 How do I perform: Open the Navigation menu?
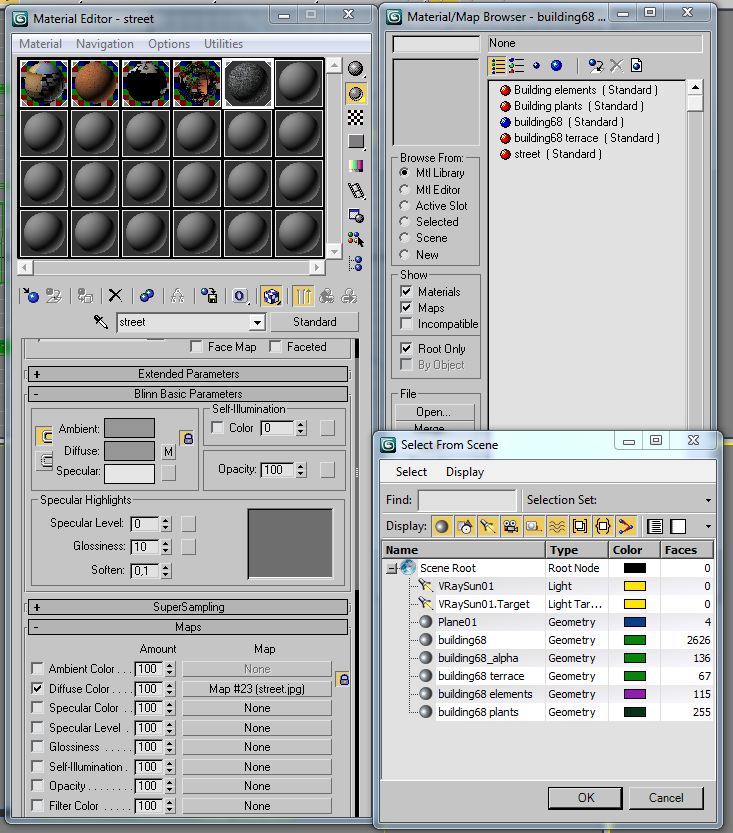[x=105, y=44]
